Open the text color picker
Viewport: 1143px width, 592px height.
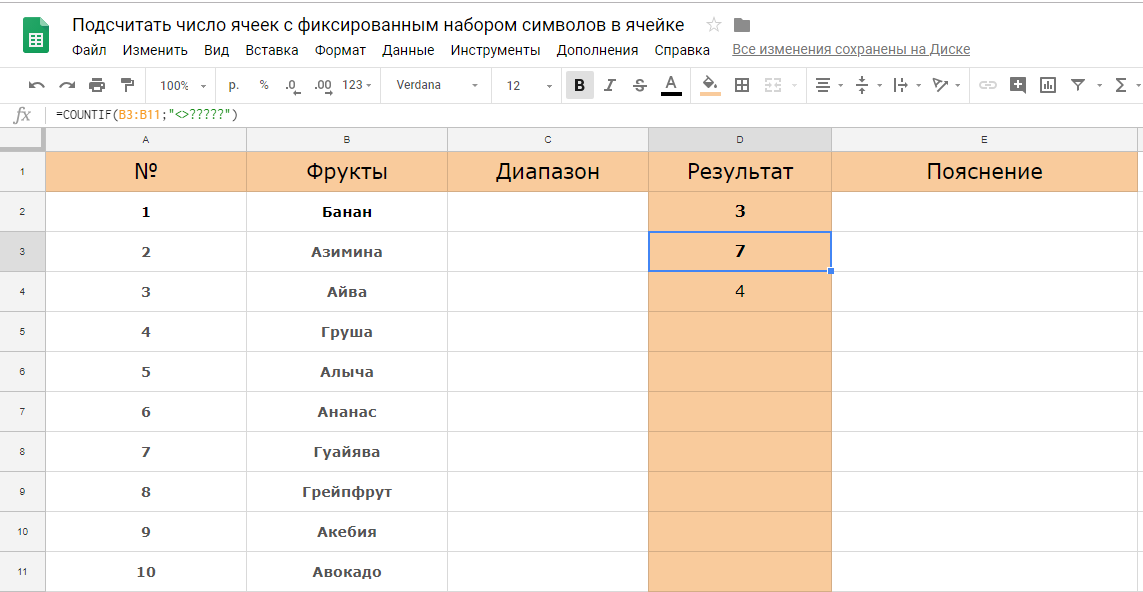671,85
